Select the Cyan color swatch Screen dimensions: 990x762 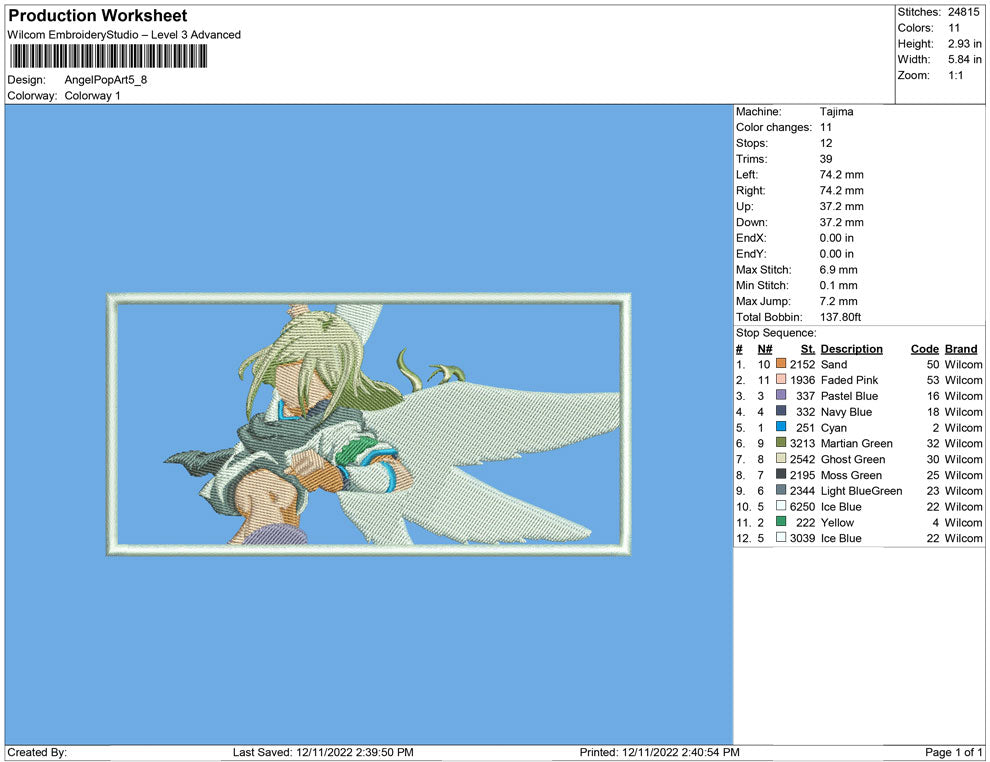781,428
